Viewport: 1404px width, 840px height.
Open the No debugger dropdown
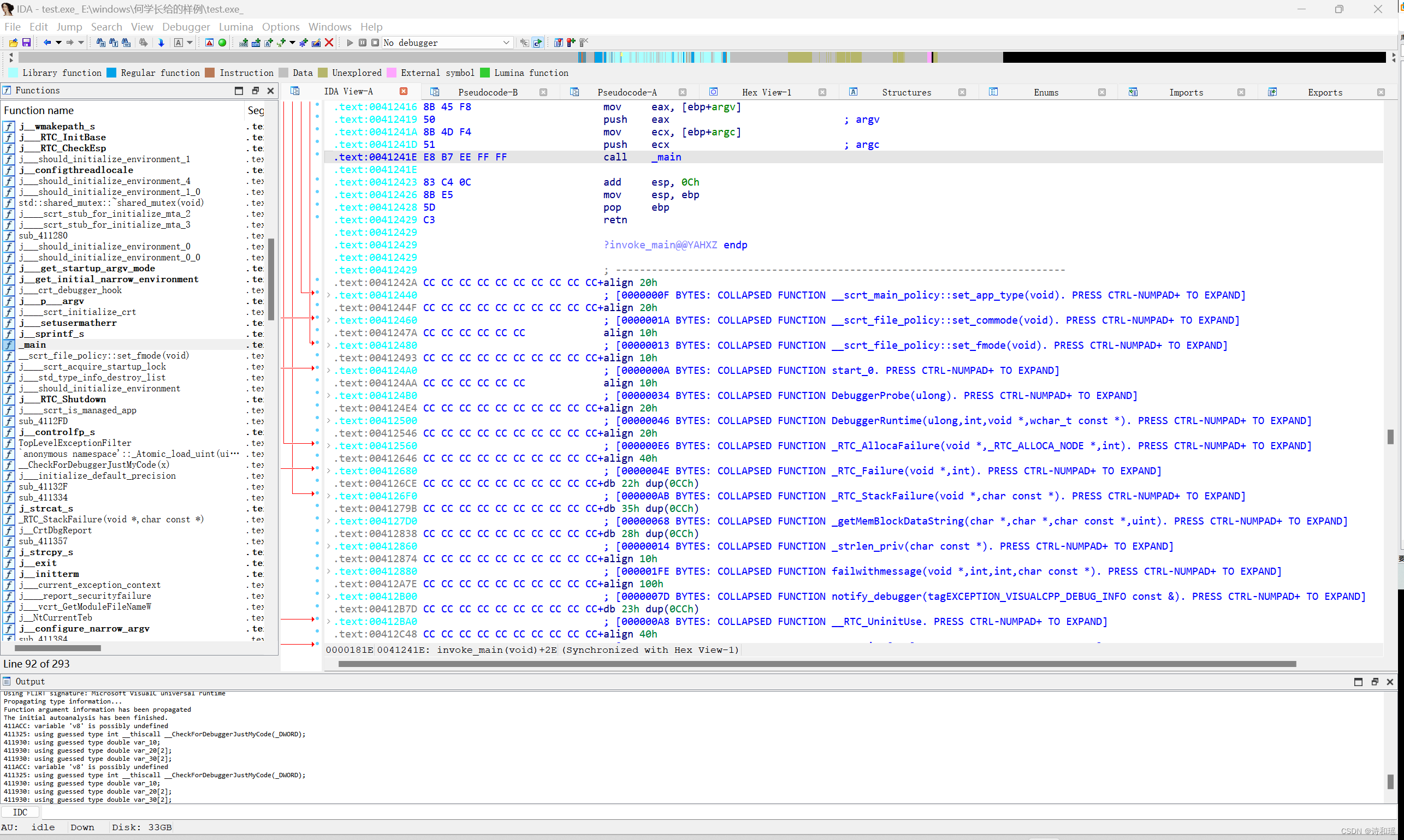pyautogui.click(x=506, y=43)
